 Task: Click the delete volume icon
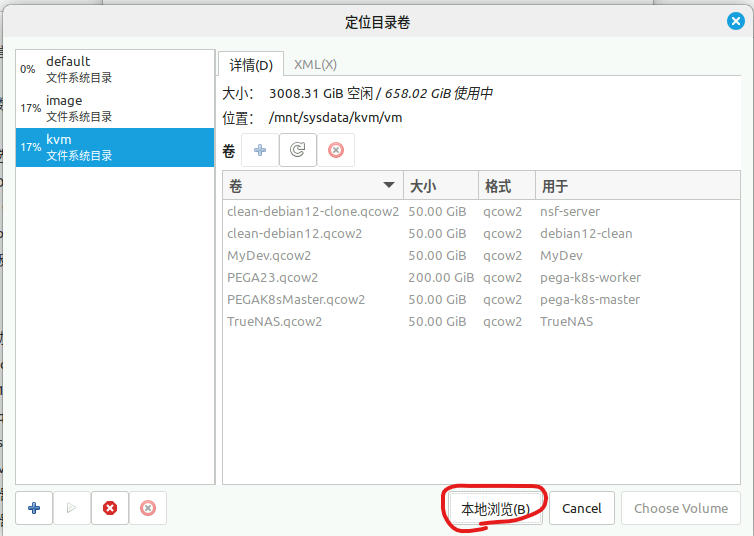336,150
